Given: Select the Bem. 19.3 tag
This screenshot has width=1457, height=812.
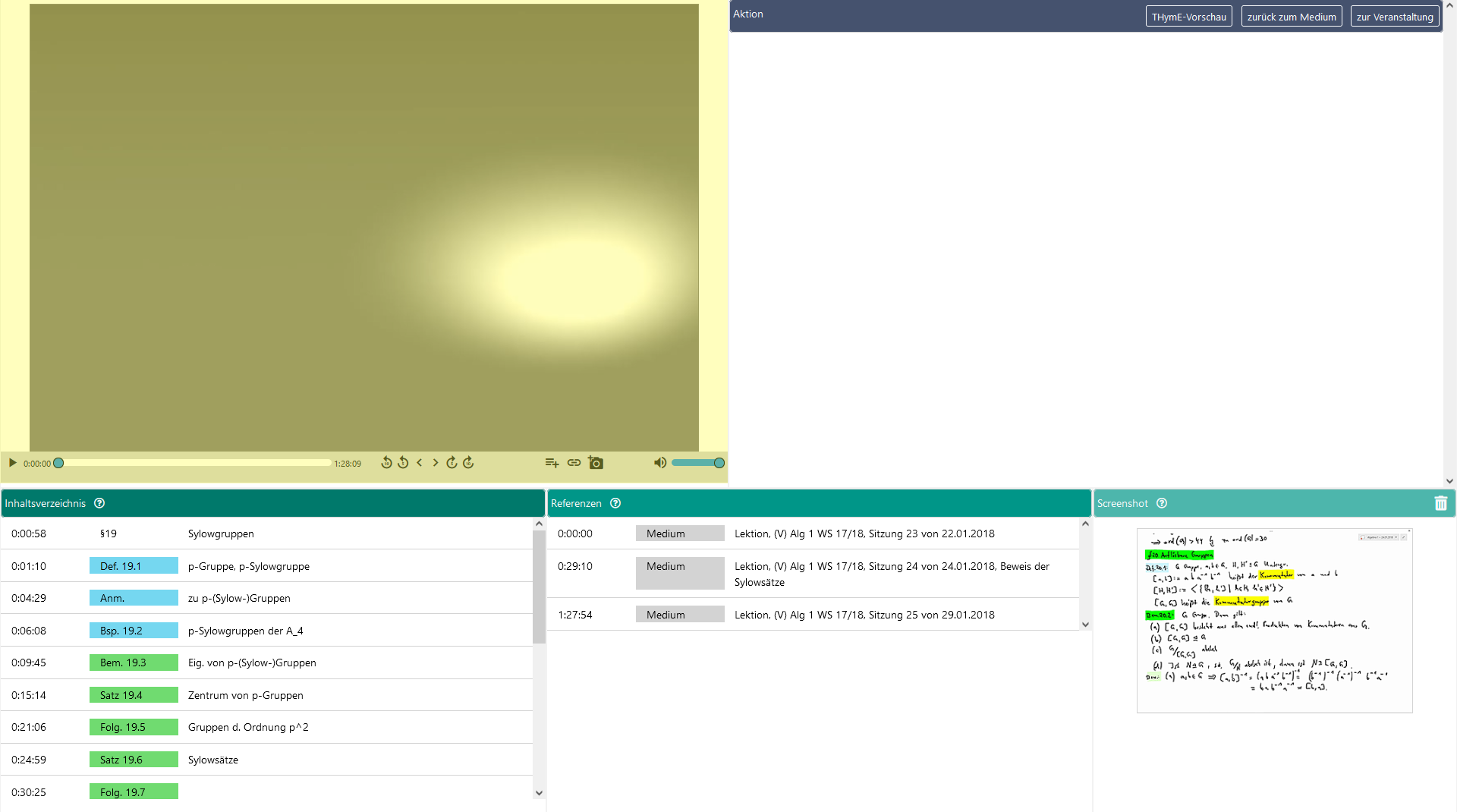Looking at the screenshot, I should point(134,663).
